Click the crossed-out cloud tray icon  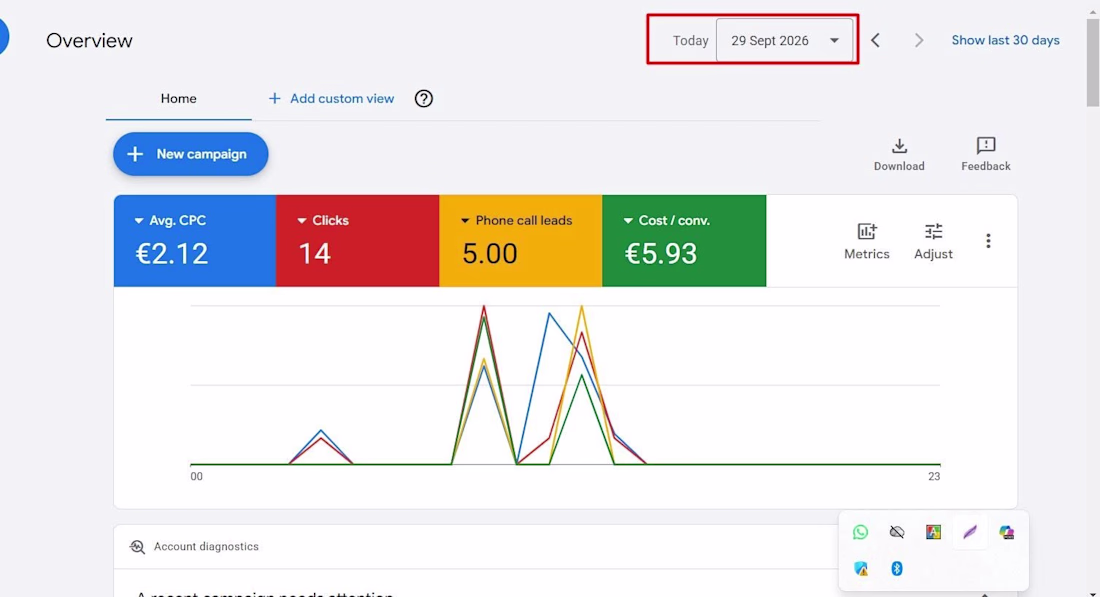pyautogui.click(x=897, y=532)
